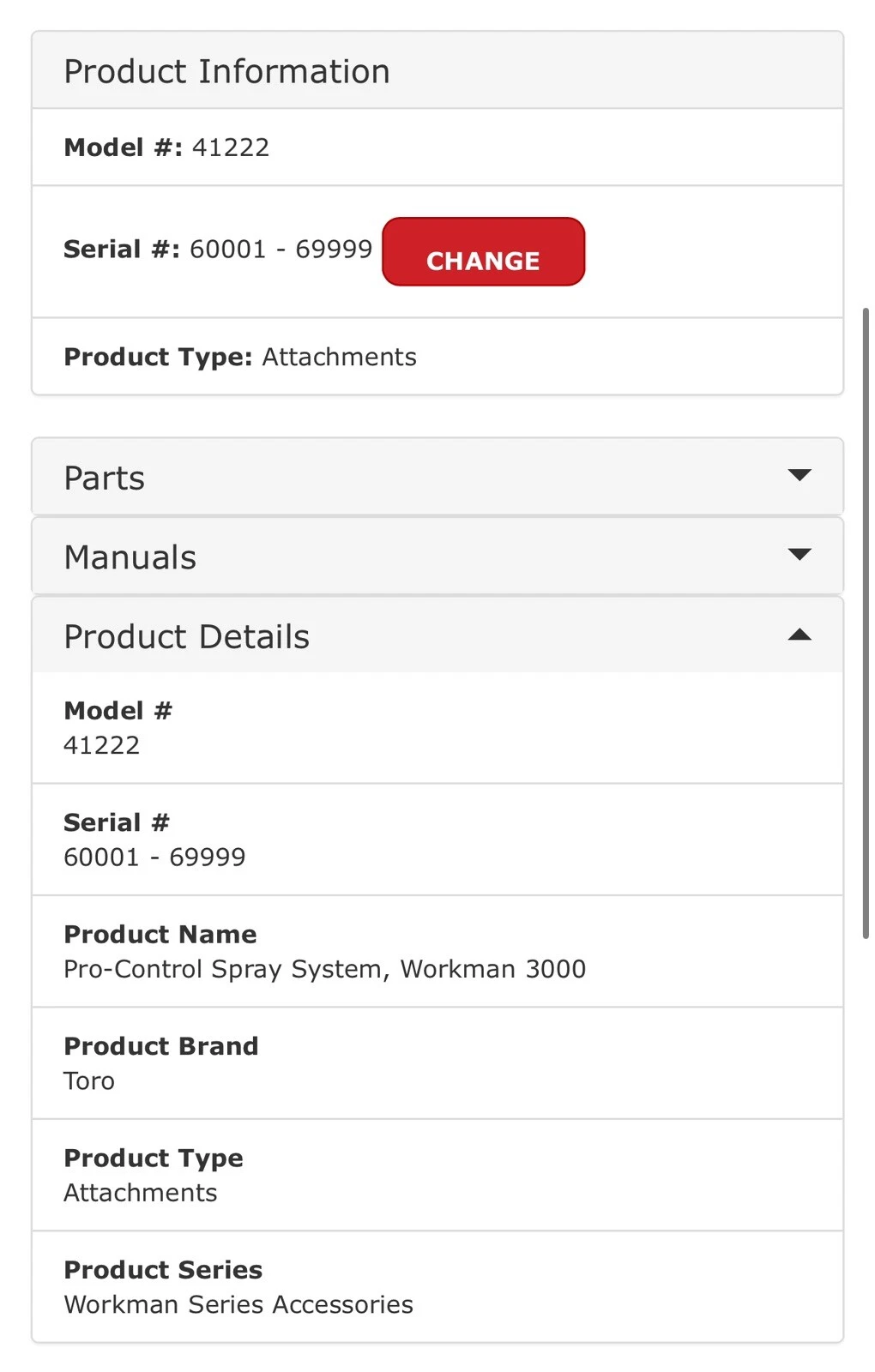The width and height of the screenshot is (875, 1372).
Task: Click the Product Type: Attachments summary row
Action: click(x=240, y=357)
